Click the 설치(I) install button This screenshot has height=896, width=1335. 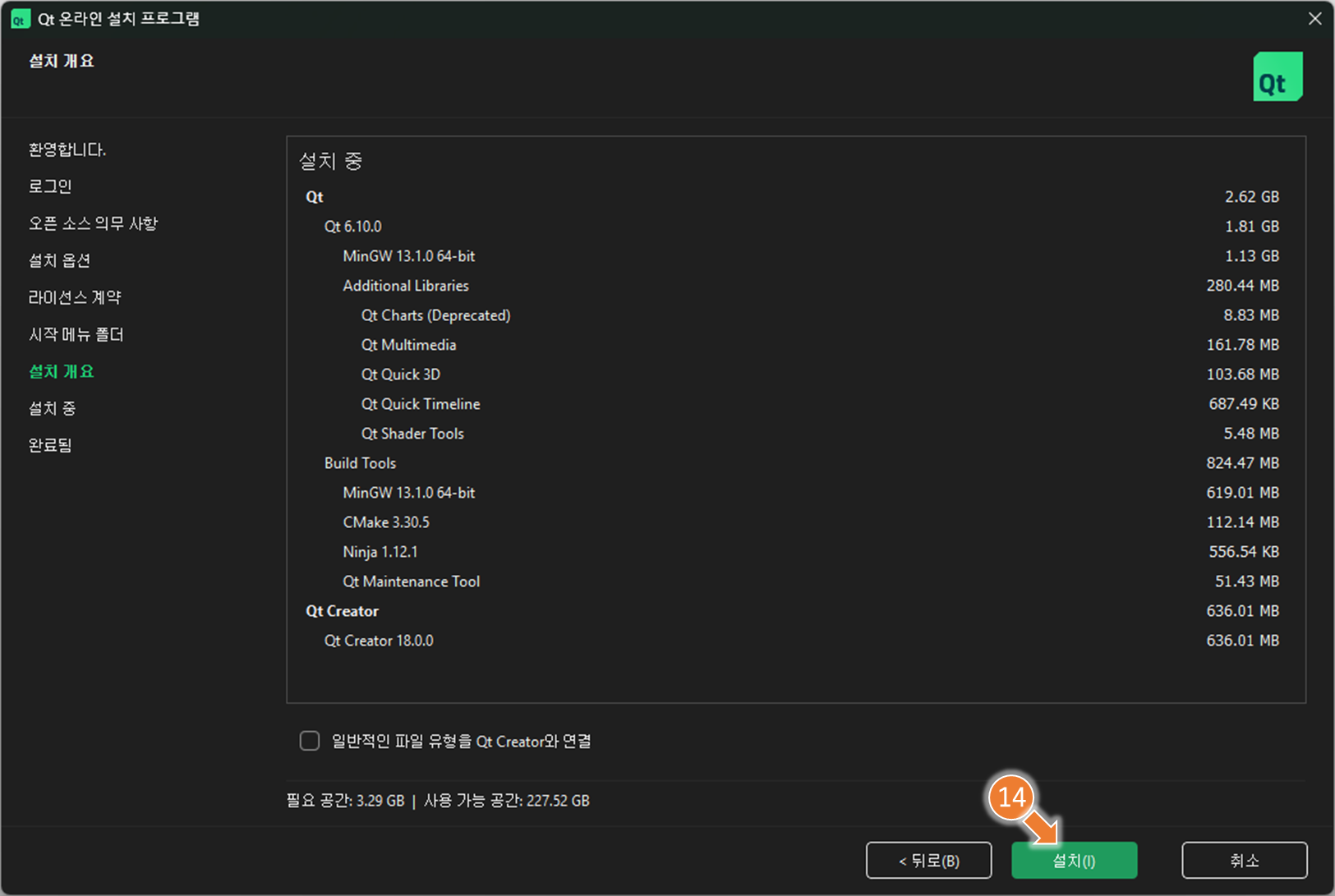tap(1074, 860)
